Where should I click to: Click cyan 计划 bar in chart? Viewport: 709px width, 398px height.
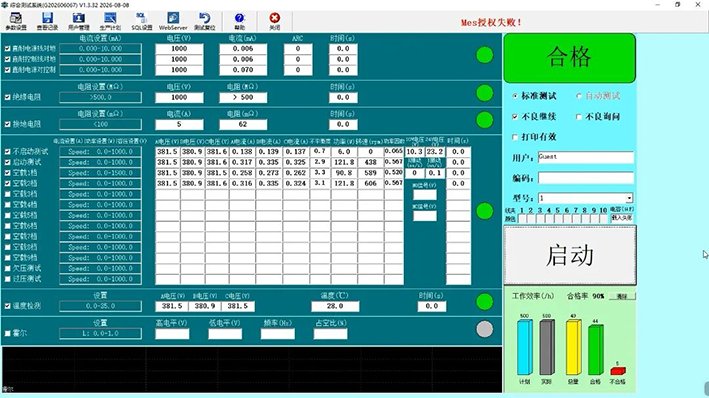pyautogui.click(x=525, y=347)
